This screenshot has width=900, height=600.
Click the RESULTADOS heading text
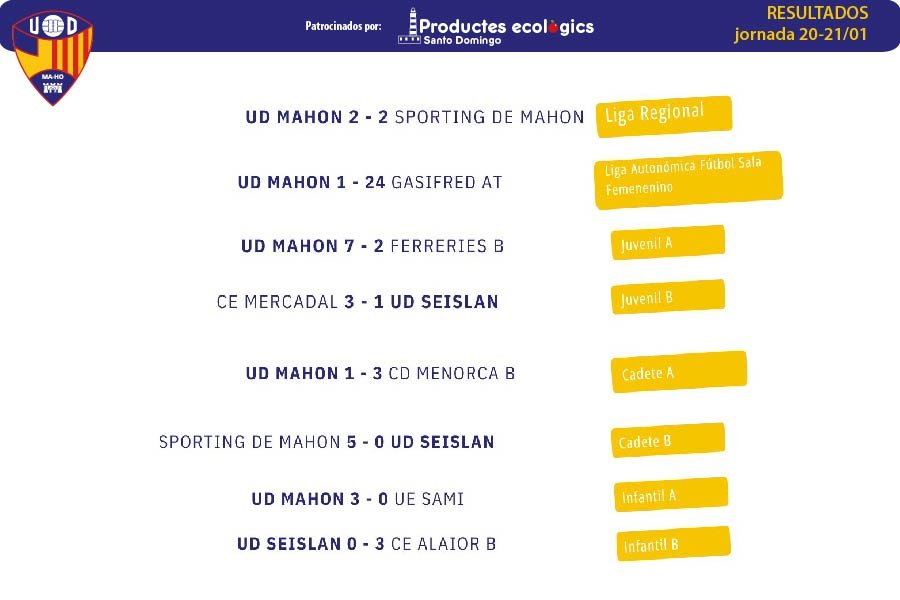click(x=817, y=13)
